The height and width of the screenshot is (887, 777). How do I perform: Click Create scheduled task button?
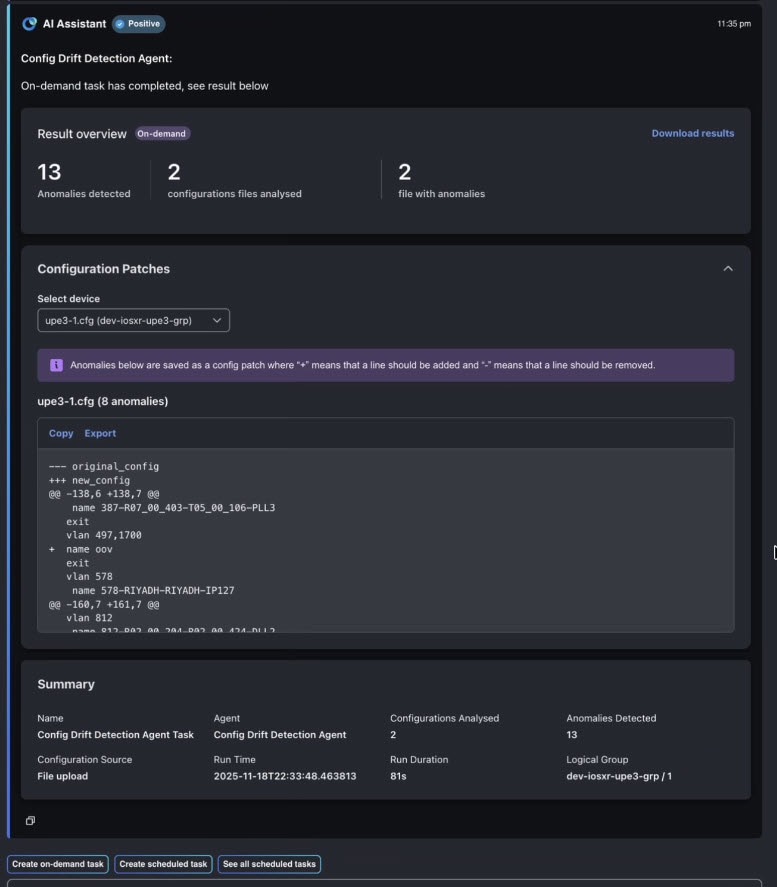(163, 864)
